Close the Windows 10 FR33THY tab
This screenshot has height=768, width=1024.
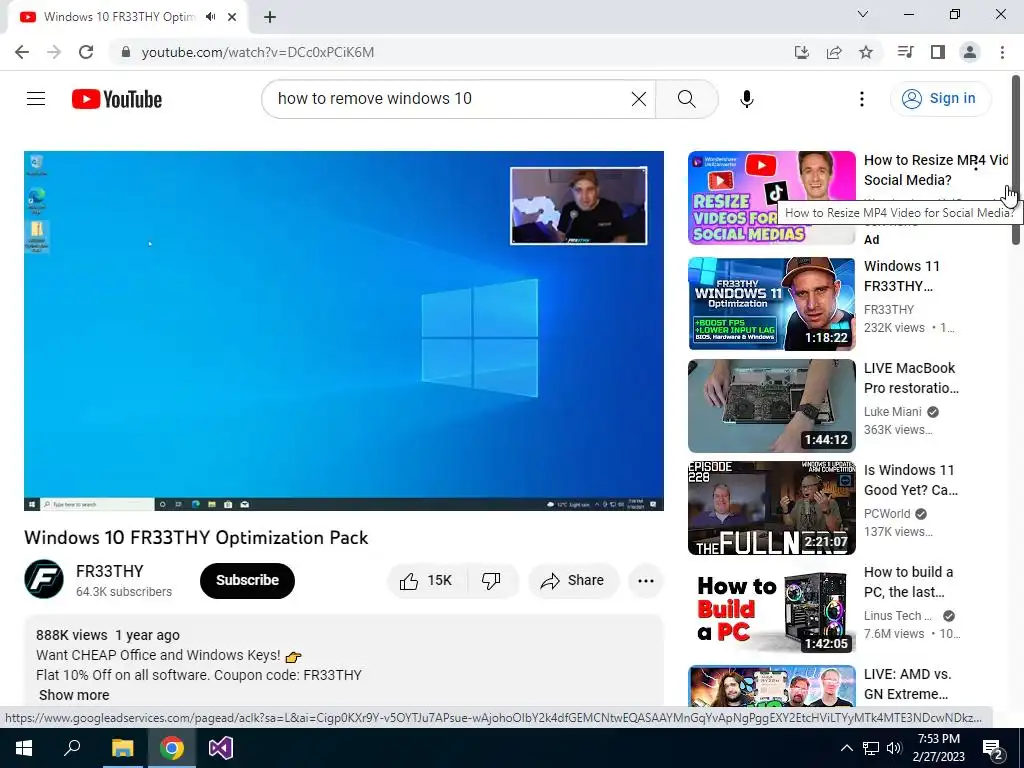[232, 17]
